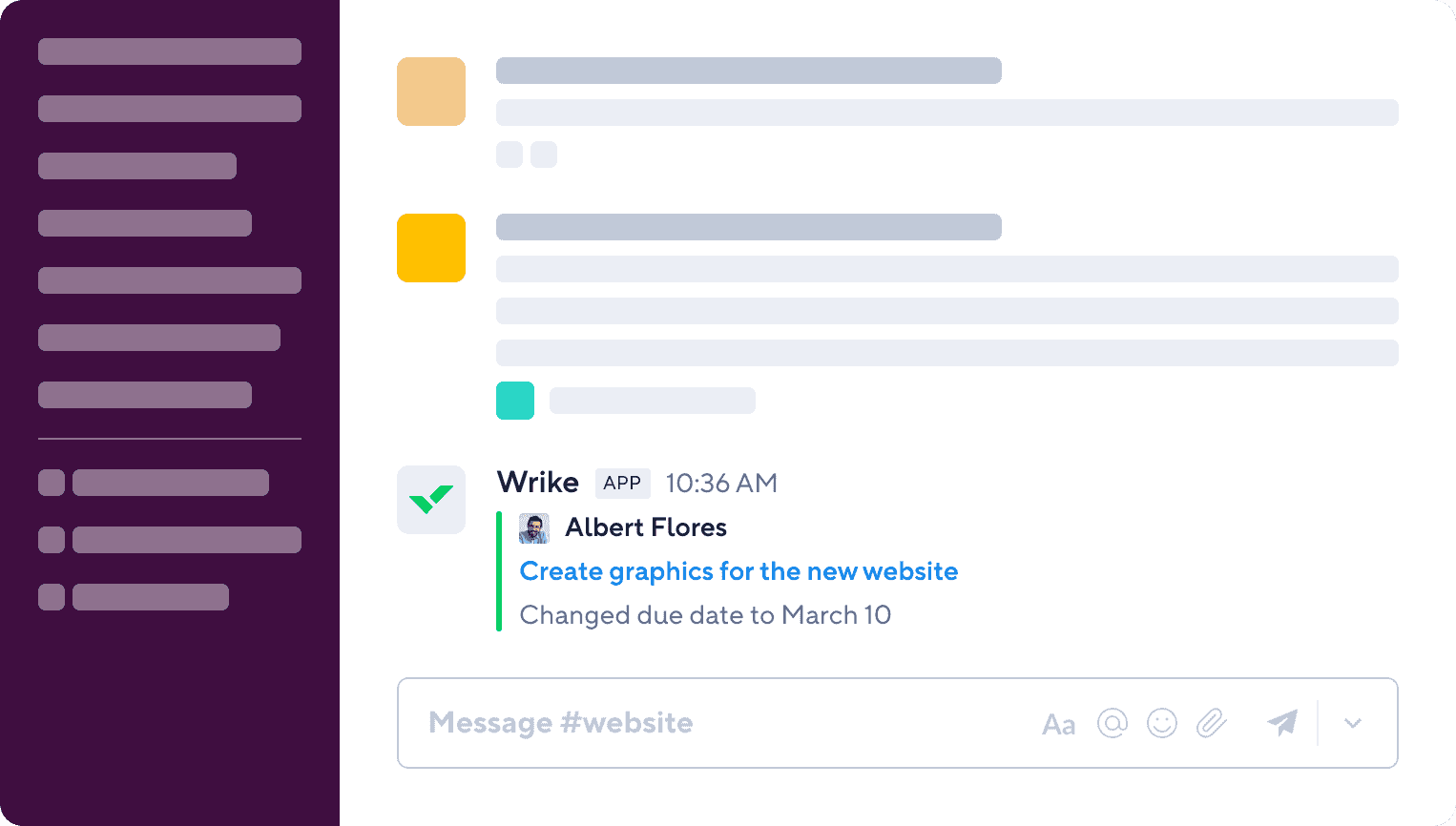Click the orange avatar of the first message
1456x826 pixels.
431,91
